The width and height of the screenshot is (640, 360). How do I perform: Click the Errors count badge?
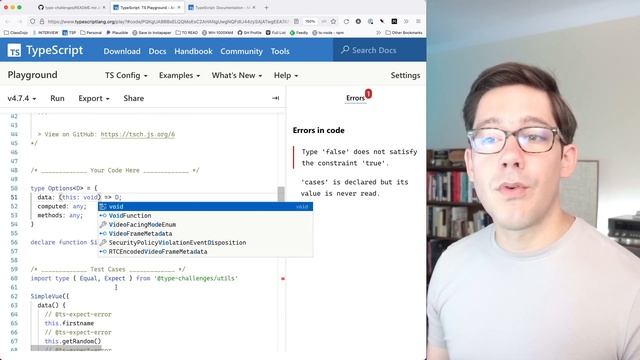tap(368, 94)
